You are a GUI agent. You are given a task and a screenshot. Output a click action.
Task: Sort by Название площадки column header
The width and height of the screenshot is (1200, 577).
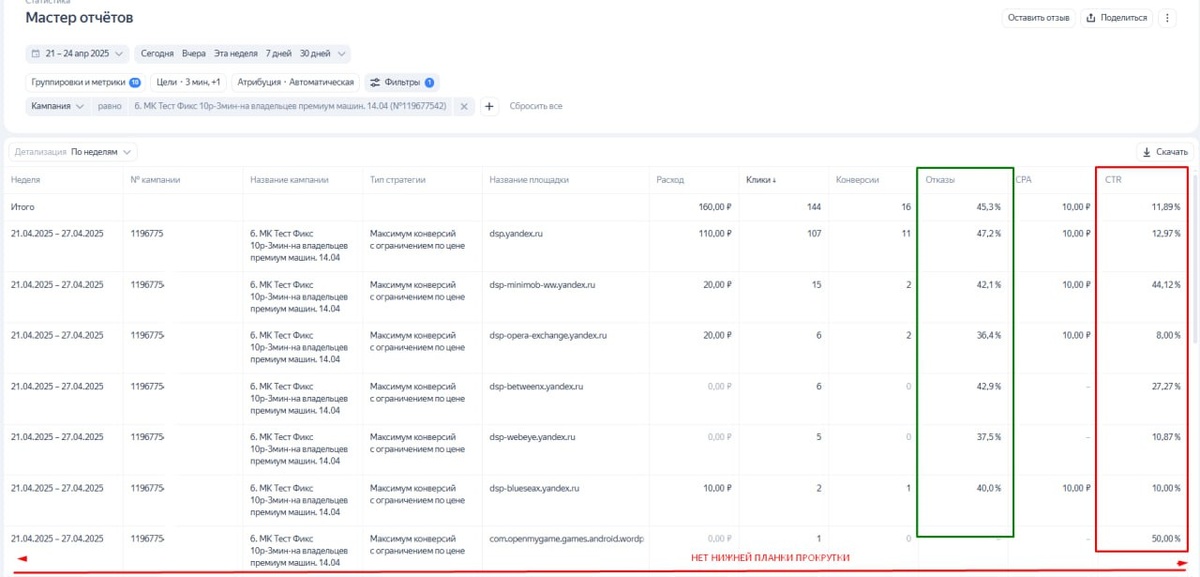click(x=529, y=180)
